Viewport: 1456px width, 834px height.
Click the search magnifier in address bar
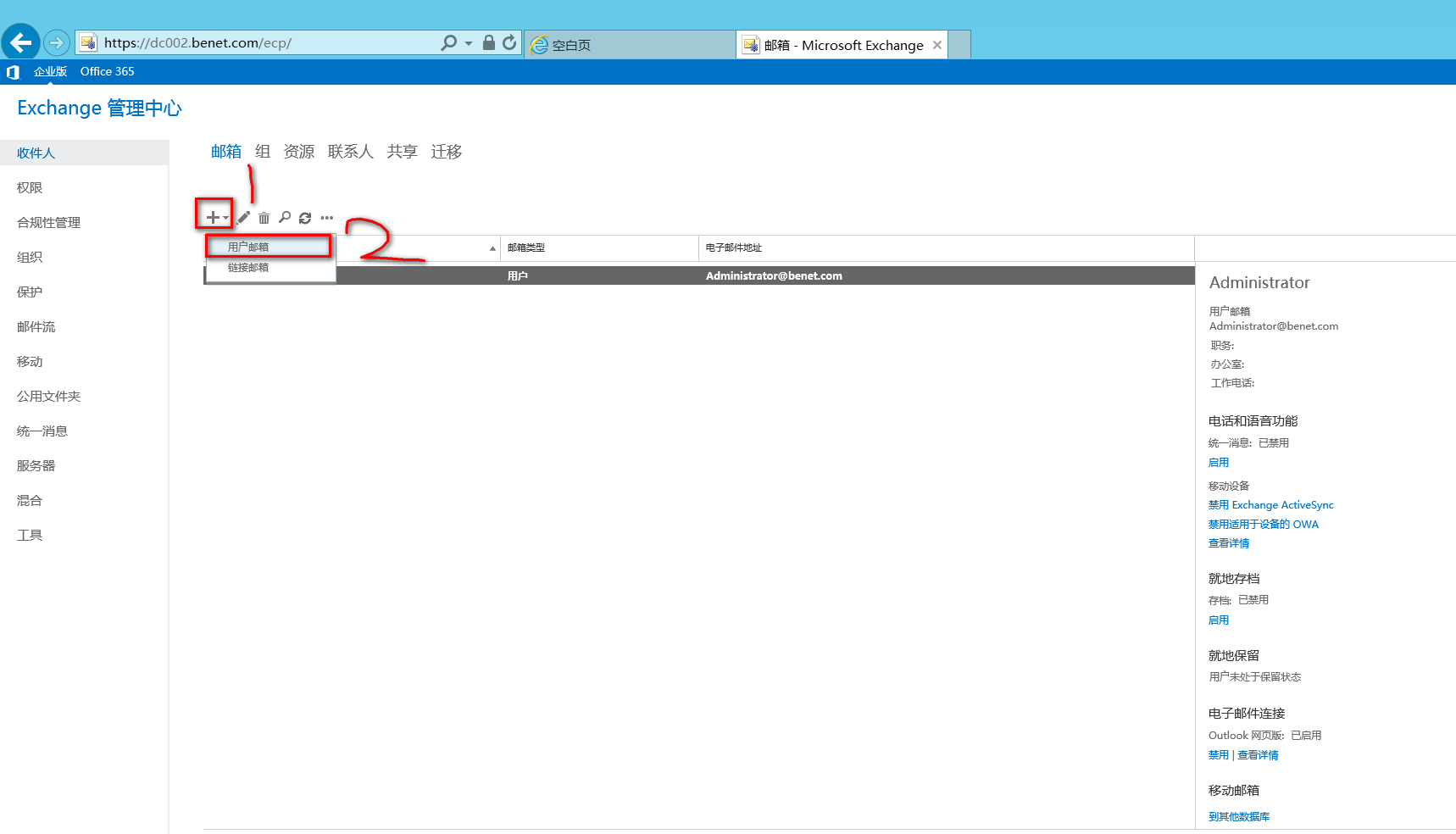click(x=448, y=42)
